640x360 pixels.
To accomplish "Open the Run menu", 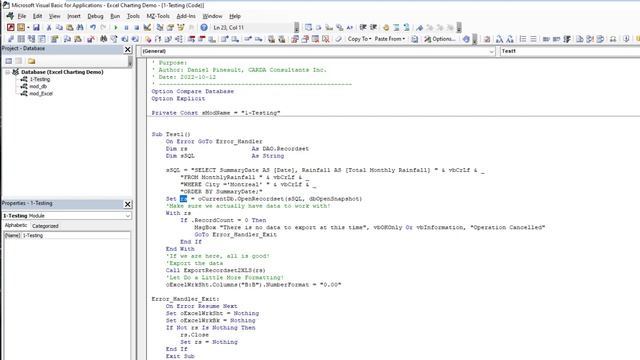I will 115,16.
